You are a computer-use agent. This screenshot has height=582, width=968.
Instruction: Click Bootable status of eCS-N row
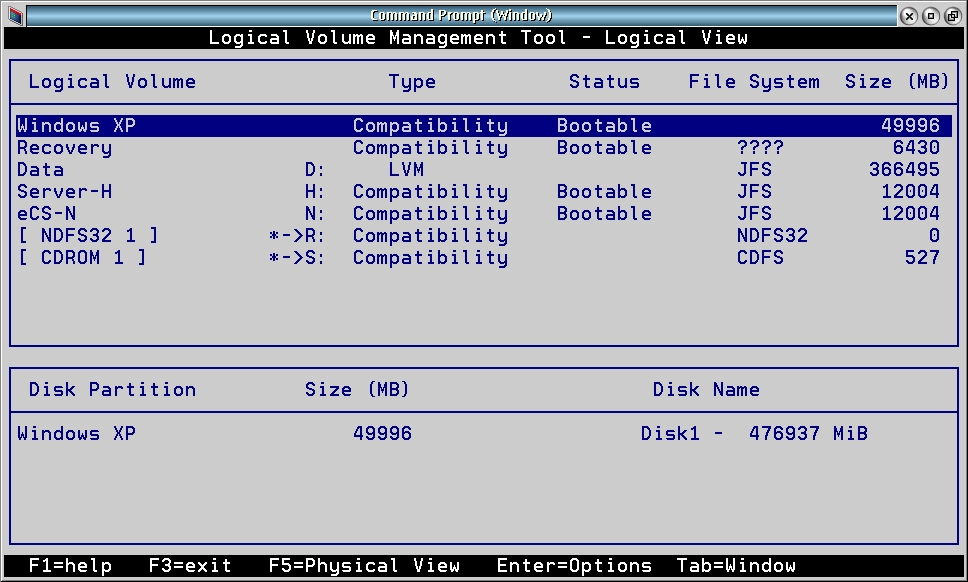click(604, 214)
